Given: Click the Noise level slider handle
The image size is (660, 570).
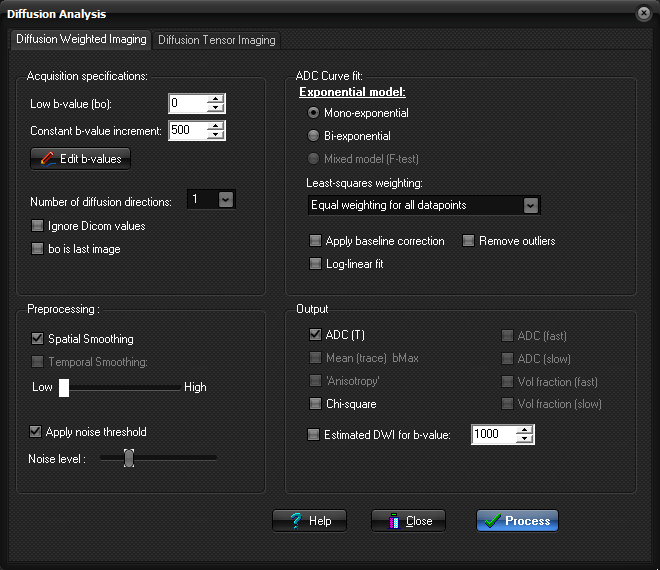Looking at the screenshot, I should (128, 458).
